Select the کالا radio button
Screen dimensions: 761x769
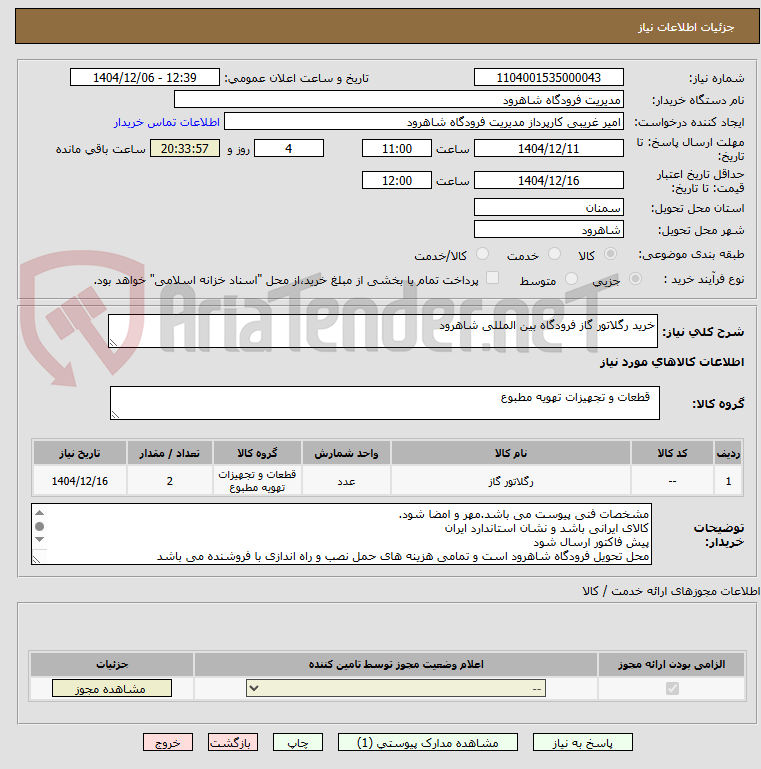(610, 254)
